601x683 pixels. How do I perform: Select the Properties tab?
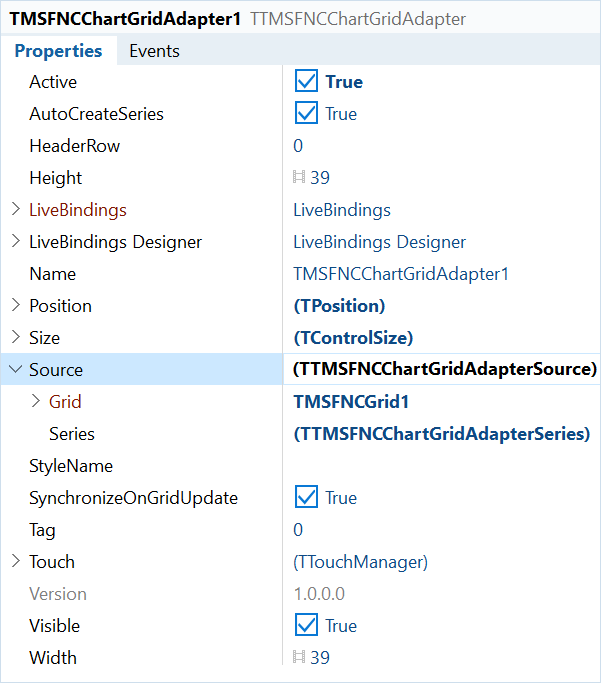[58, 51]
